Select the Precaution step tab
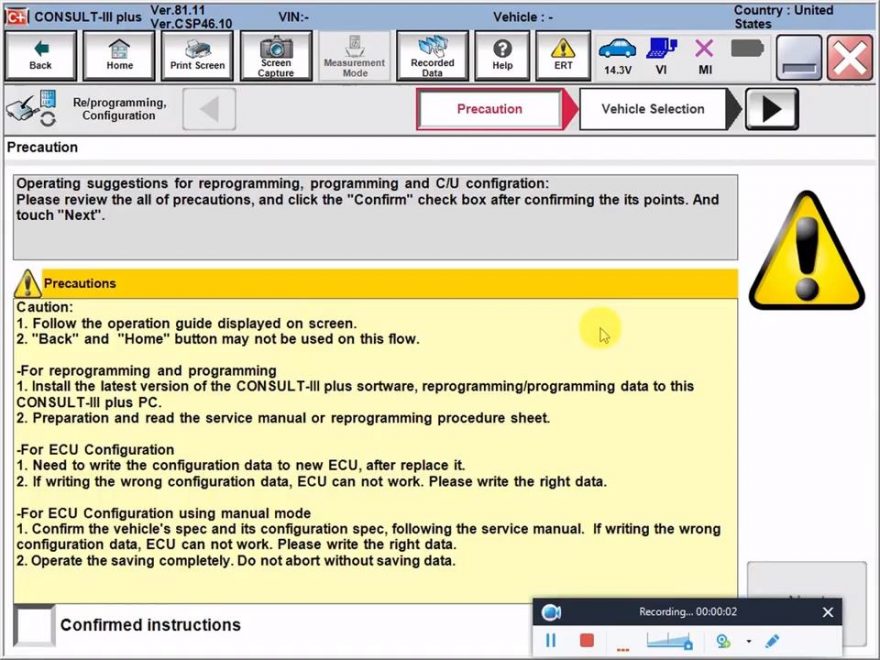Viewport: 880px width, 660px height. [x=489, y=109]
